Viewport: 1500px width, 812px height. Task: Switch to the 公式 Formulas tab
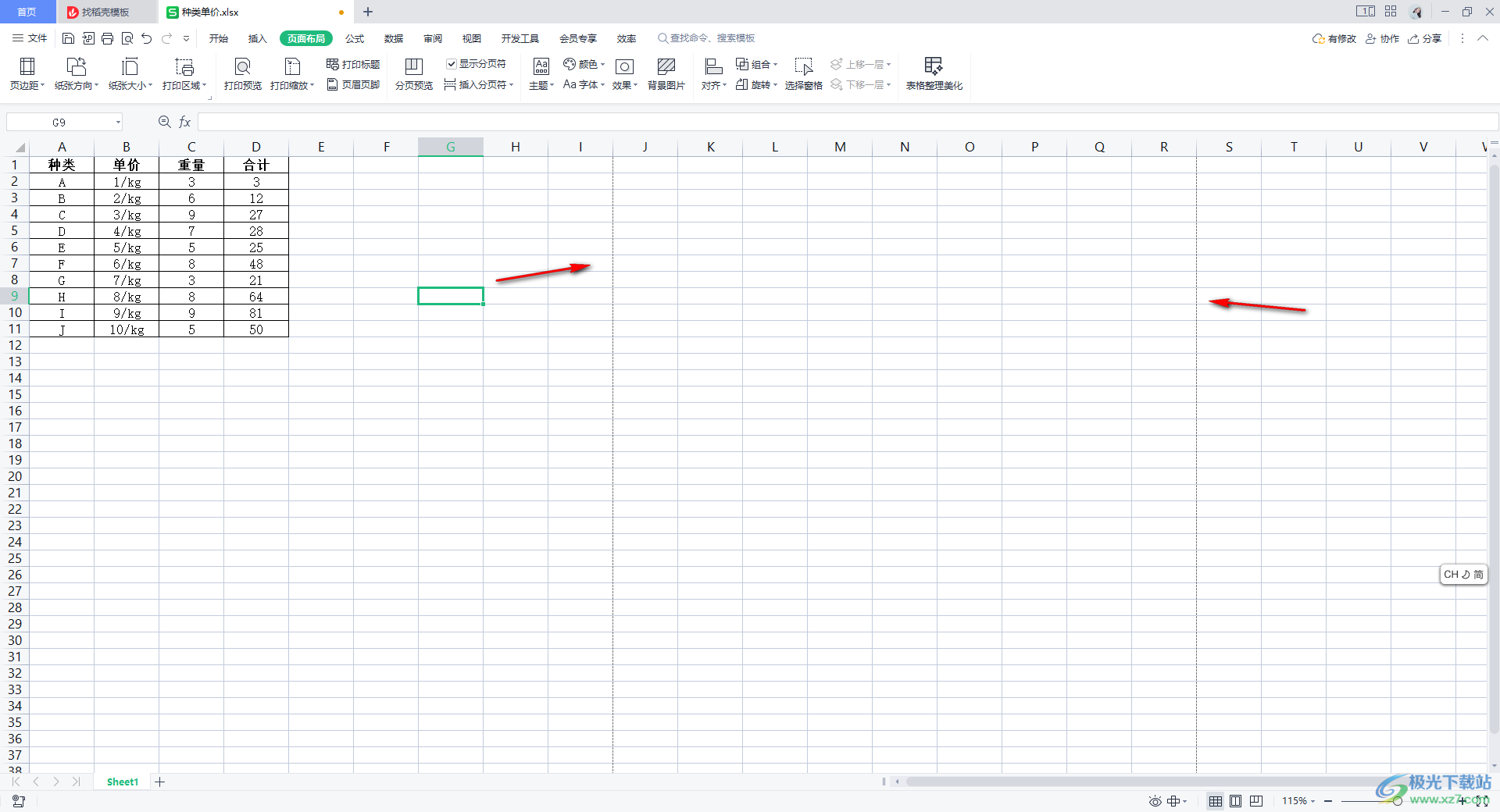pyautogui.click(x=355, y=38)
